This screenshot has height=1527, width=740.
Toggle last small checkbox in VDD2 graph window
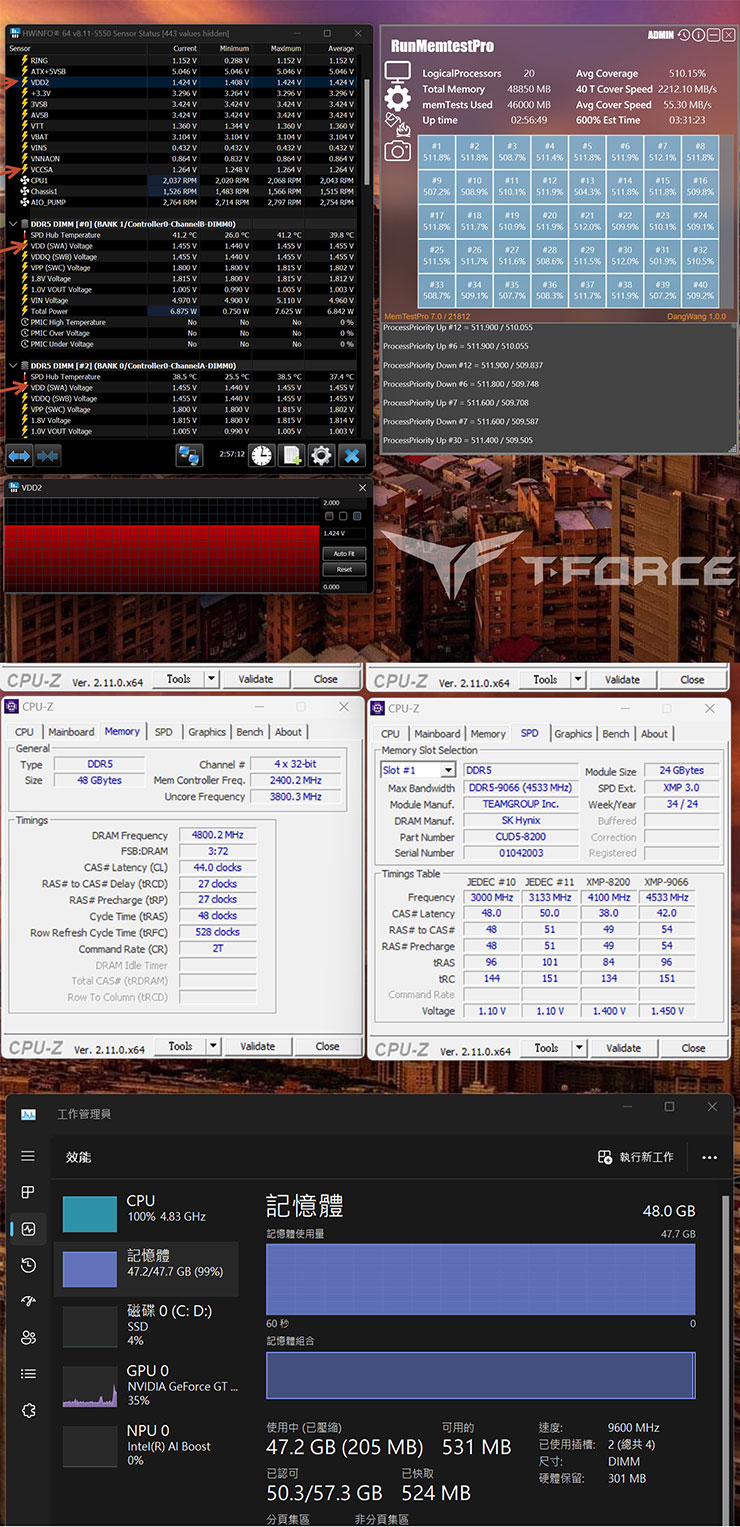(356, 516)
